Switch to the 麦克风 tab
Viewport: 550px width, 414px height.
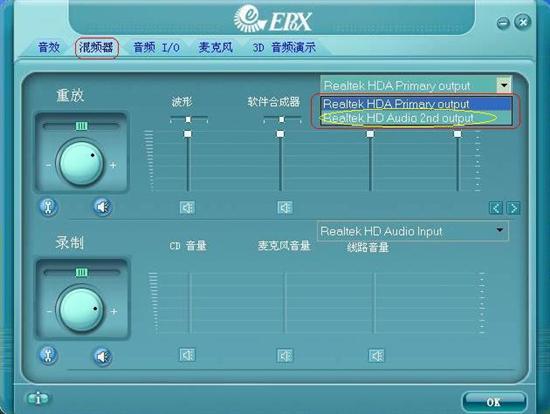(x=216, y=47)
